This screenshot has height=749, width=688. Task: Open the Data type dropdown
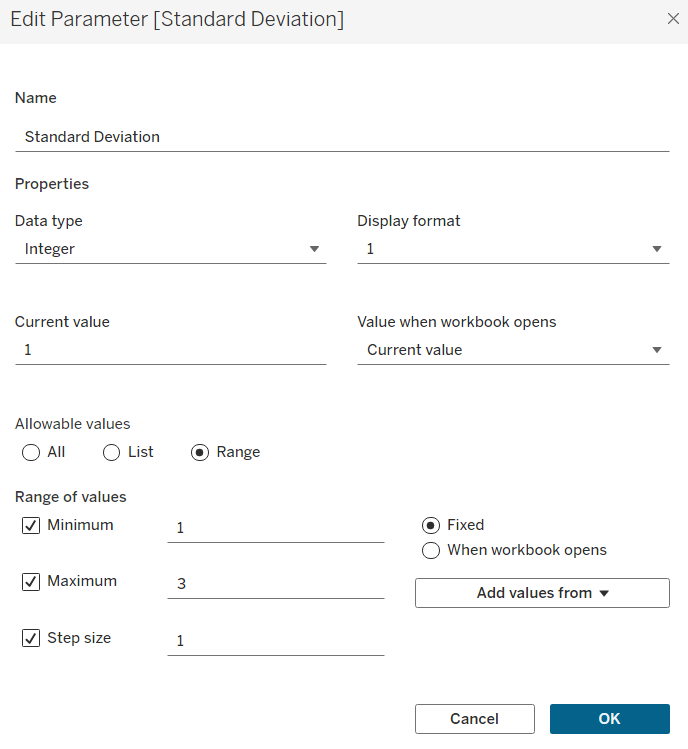(x=170, y=249)
